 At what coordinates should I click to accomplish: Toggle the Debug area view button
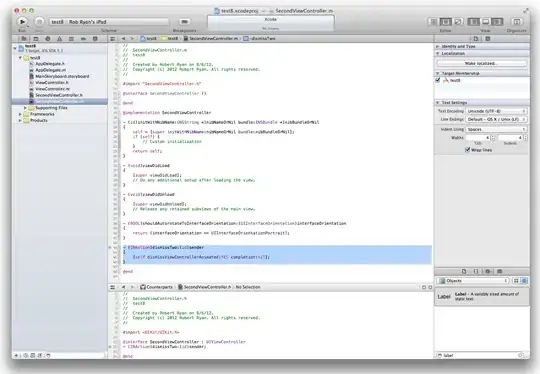coord(485,22)
